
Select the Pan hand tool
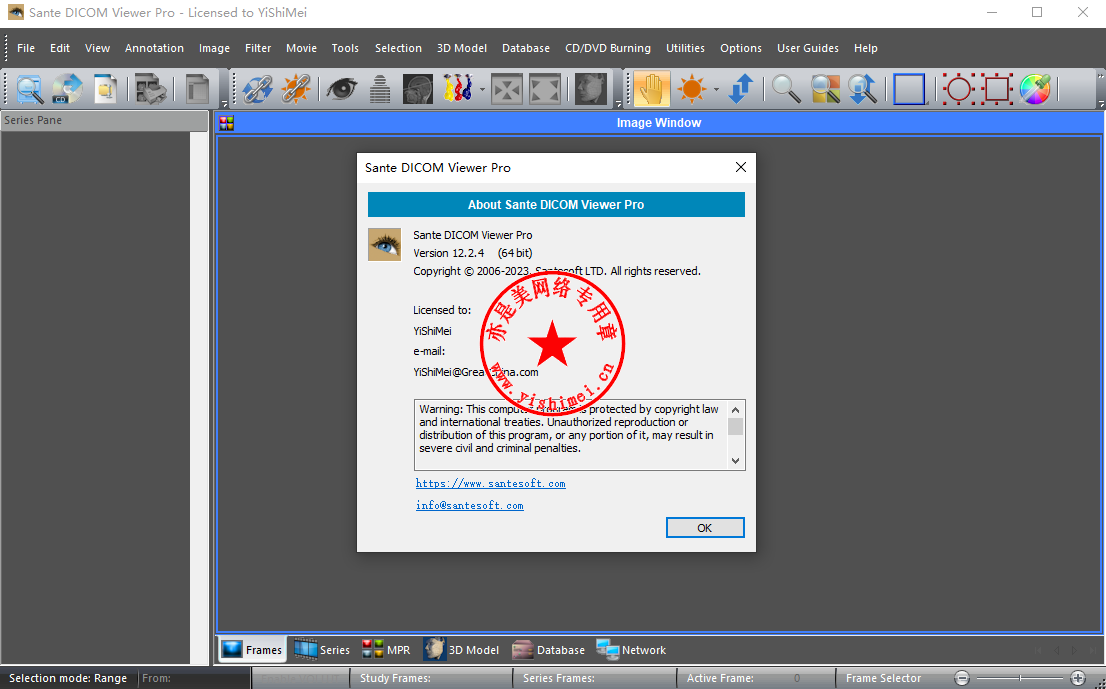[x=652, y=89]
